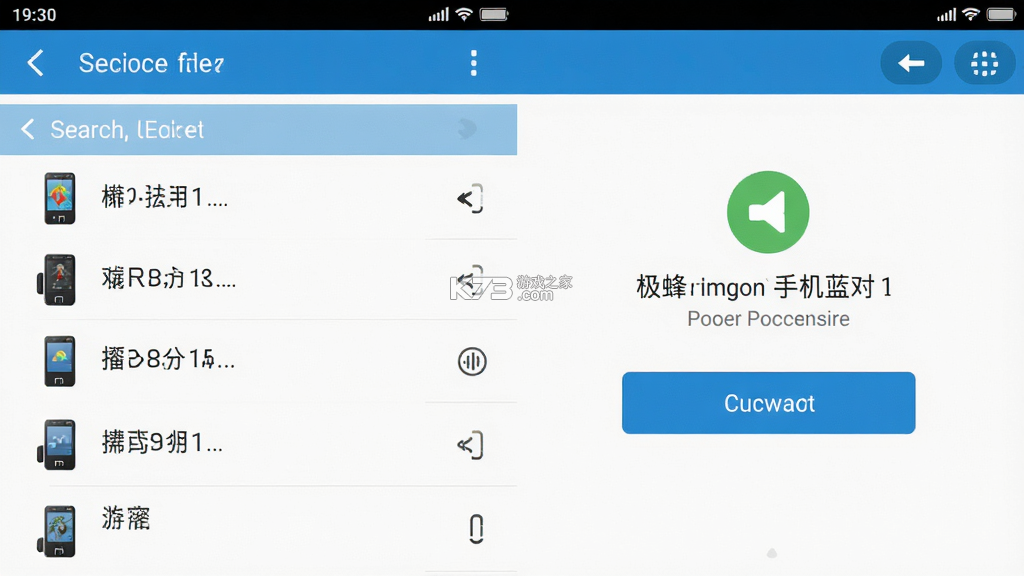Screen dimensions: 1024x576
Task: Click the device title containing 'rimgon'
Action: (765, 287)
